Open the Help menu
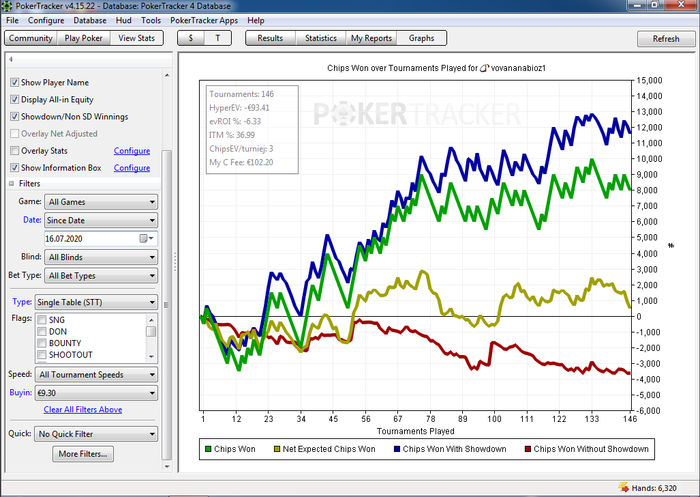This screenshot has height=497, width=700. click(x=256, y=21)
